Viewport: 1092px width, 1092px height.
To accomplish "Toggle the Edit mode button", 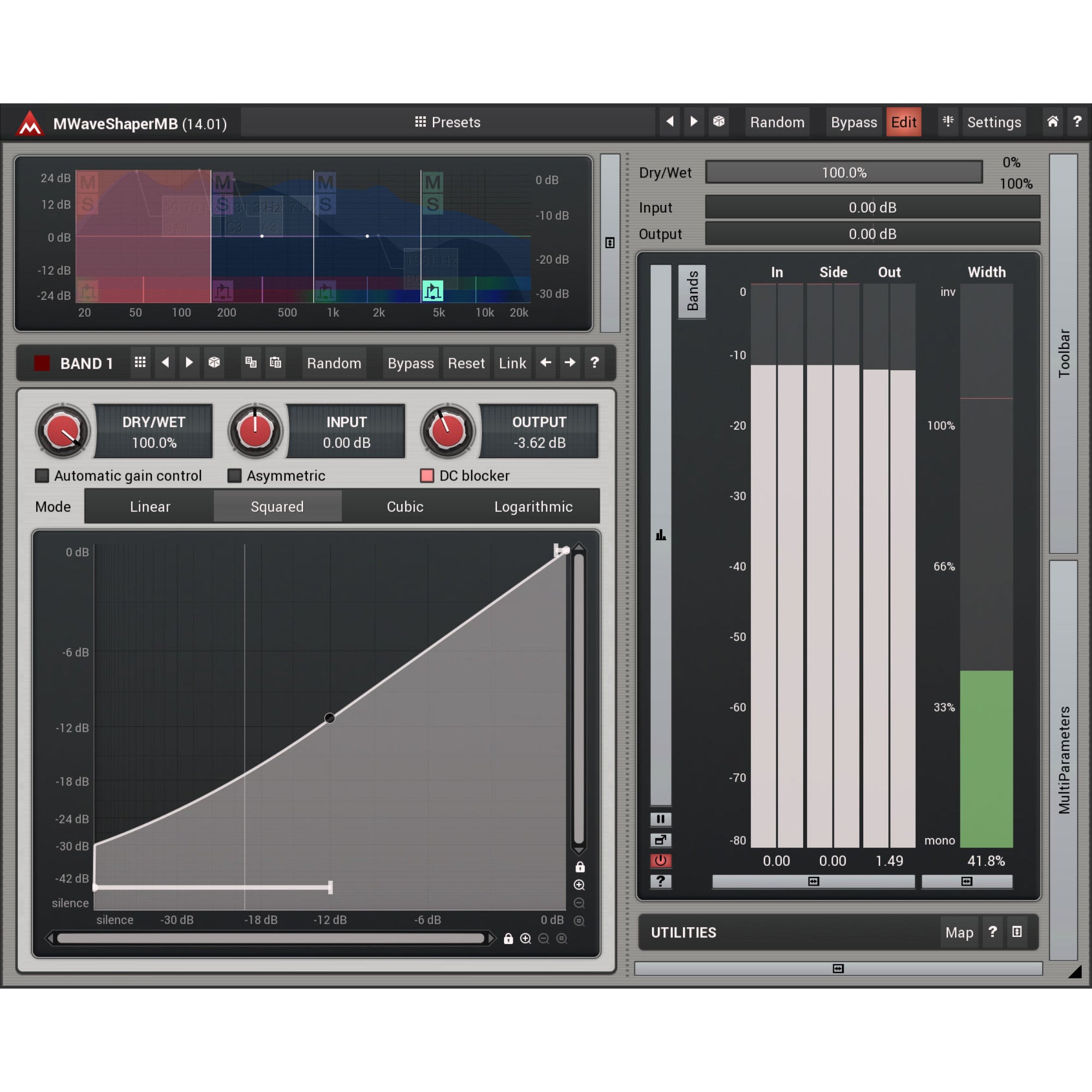I will point(903,122).
